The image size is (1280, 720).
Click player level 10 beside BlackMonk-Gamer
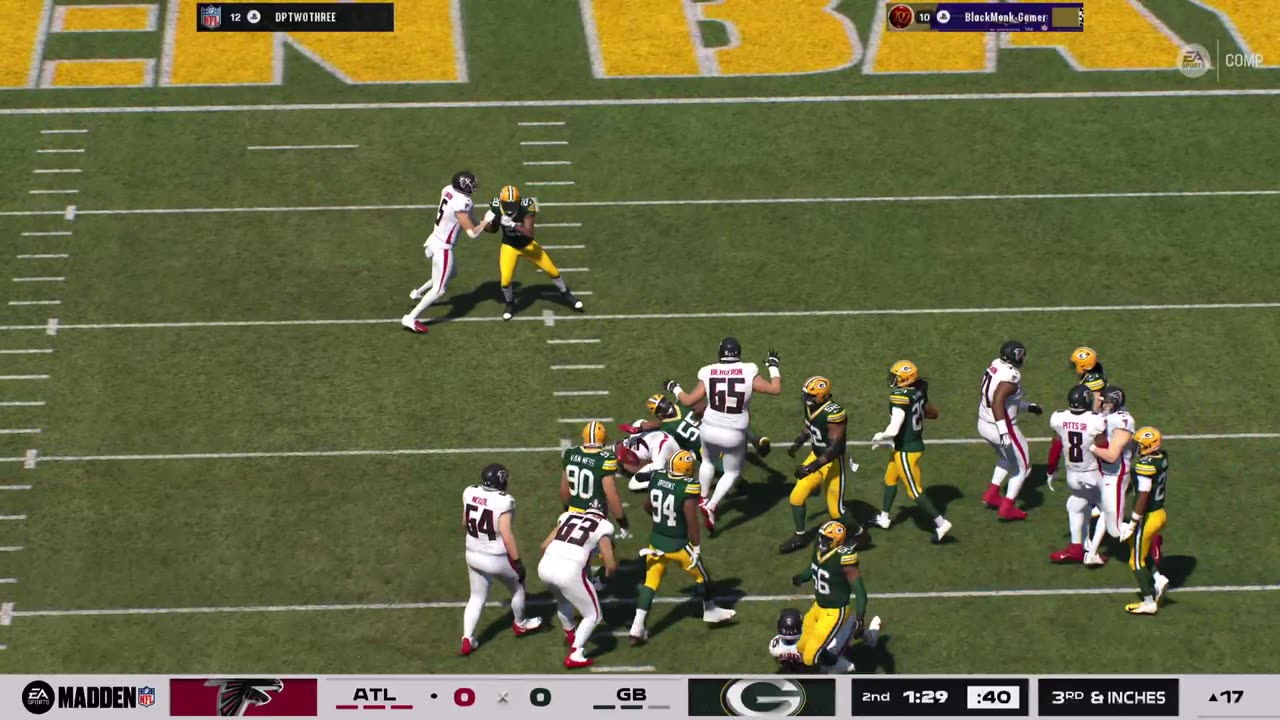[x=924, y=17]
